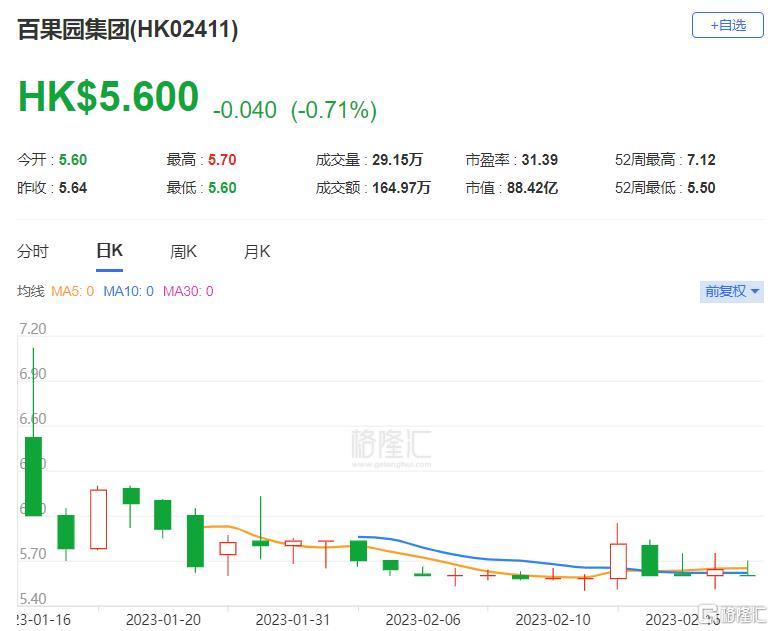Image resolution: width=773 pixels, height=631 pixels.
Task: Click the MA10 indicator label
Action: click(128, 291)
